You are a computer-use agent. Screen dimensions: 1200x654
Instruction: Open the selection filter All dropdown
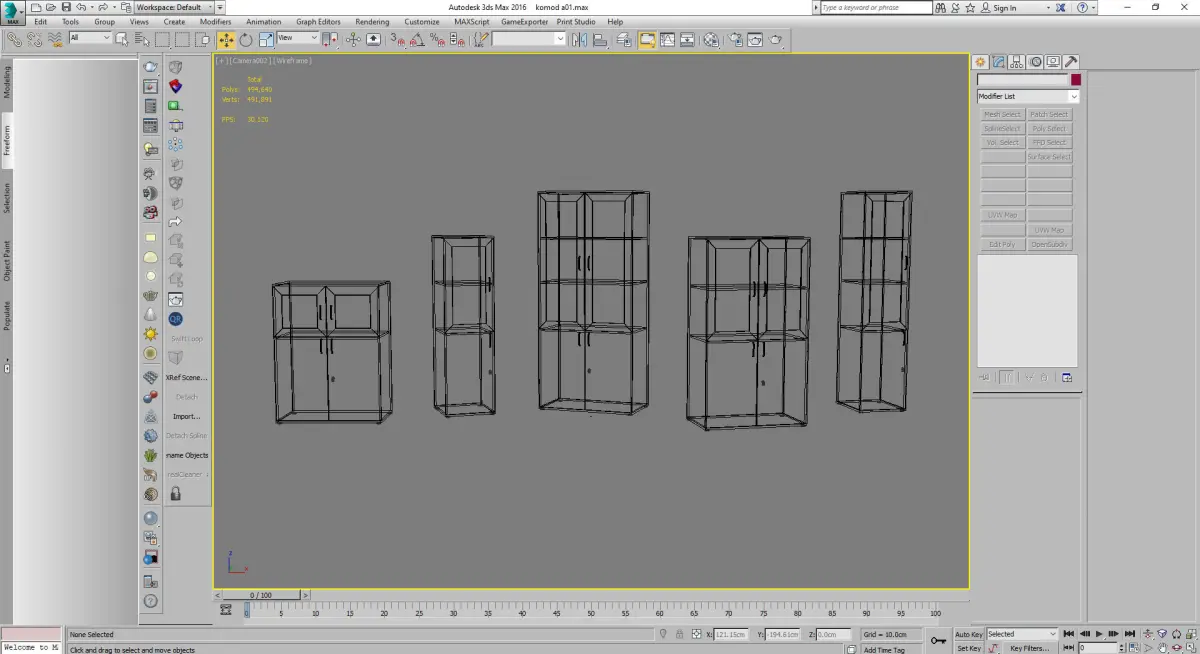tap(90, 38)
